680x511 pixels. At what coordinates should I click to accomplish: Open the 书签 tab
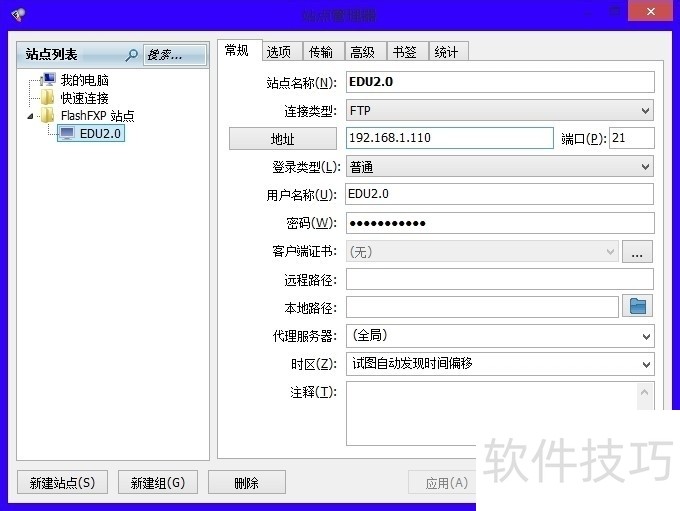[x=404, y=52]
